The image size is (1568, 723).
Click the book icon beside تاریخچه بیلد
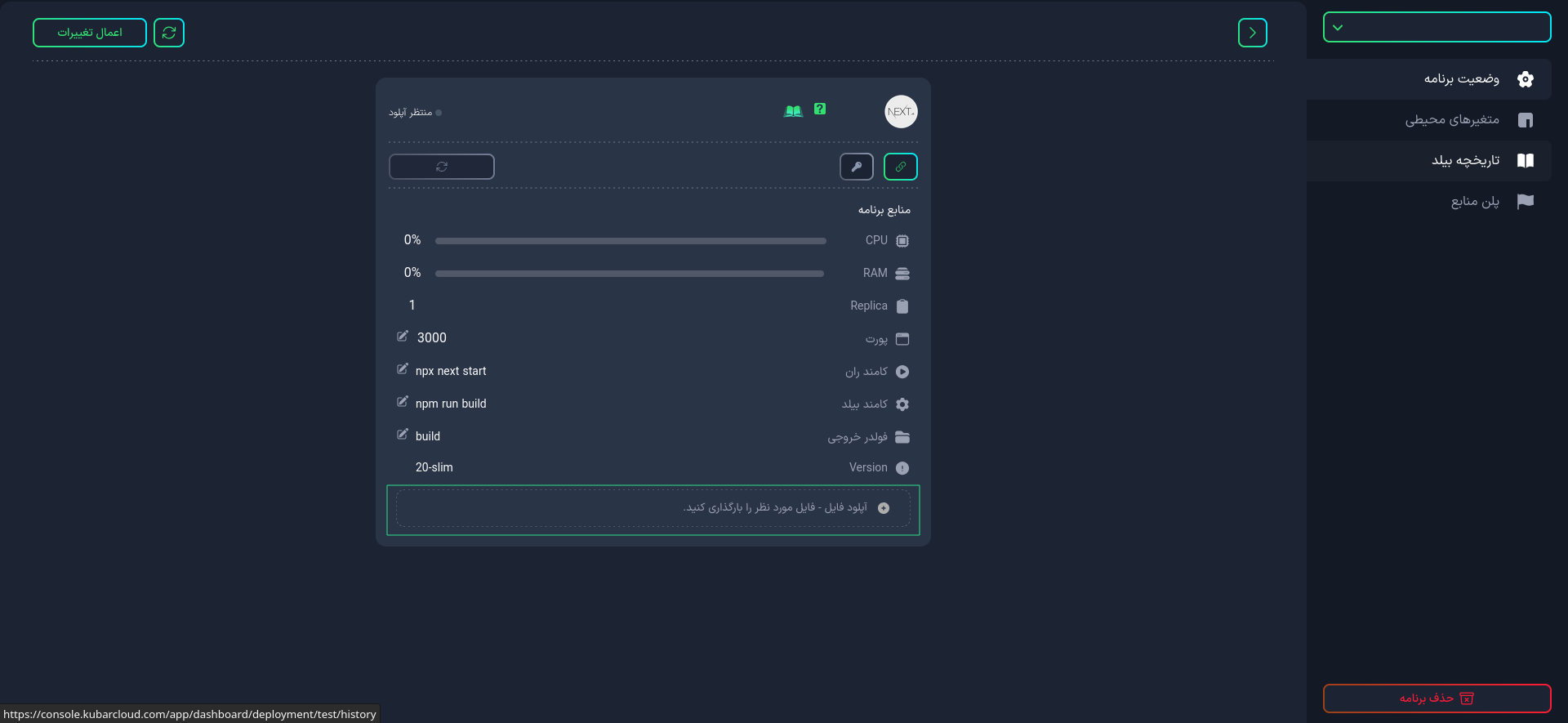[x=1526, y=161]
